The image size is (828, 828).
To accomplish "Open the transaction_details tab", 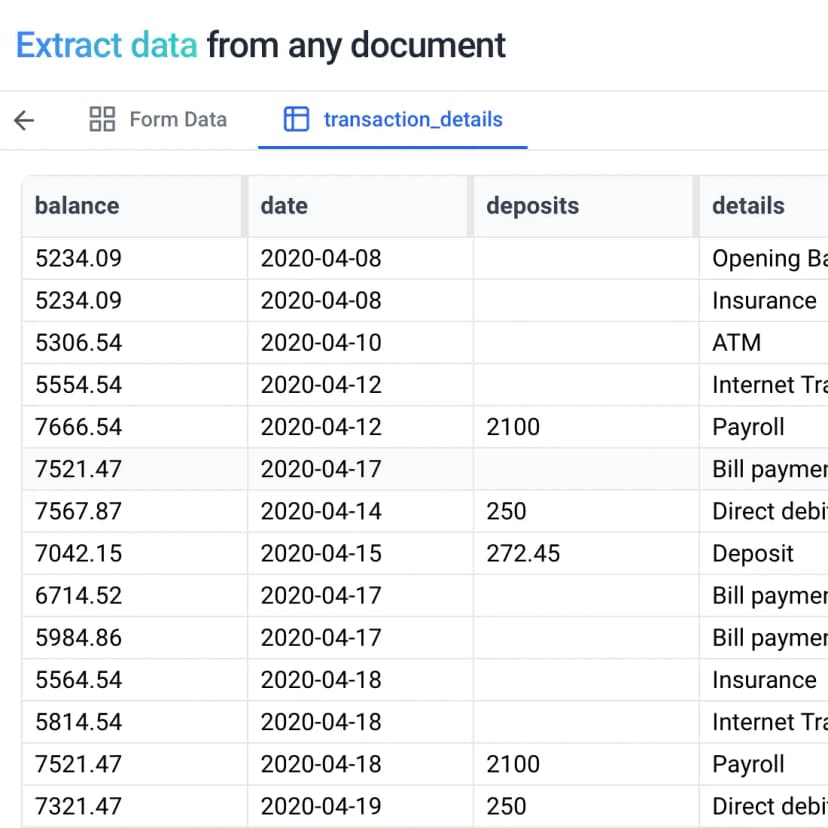I will (393, 119).
